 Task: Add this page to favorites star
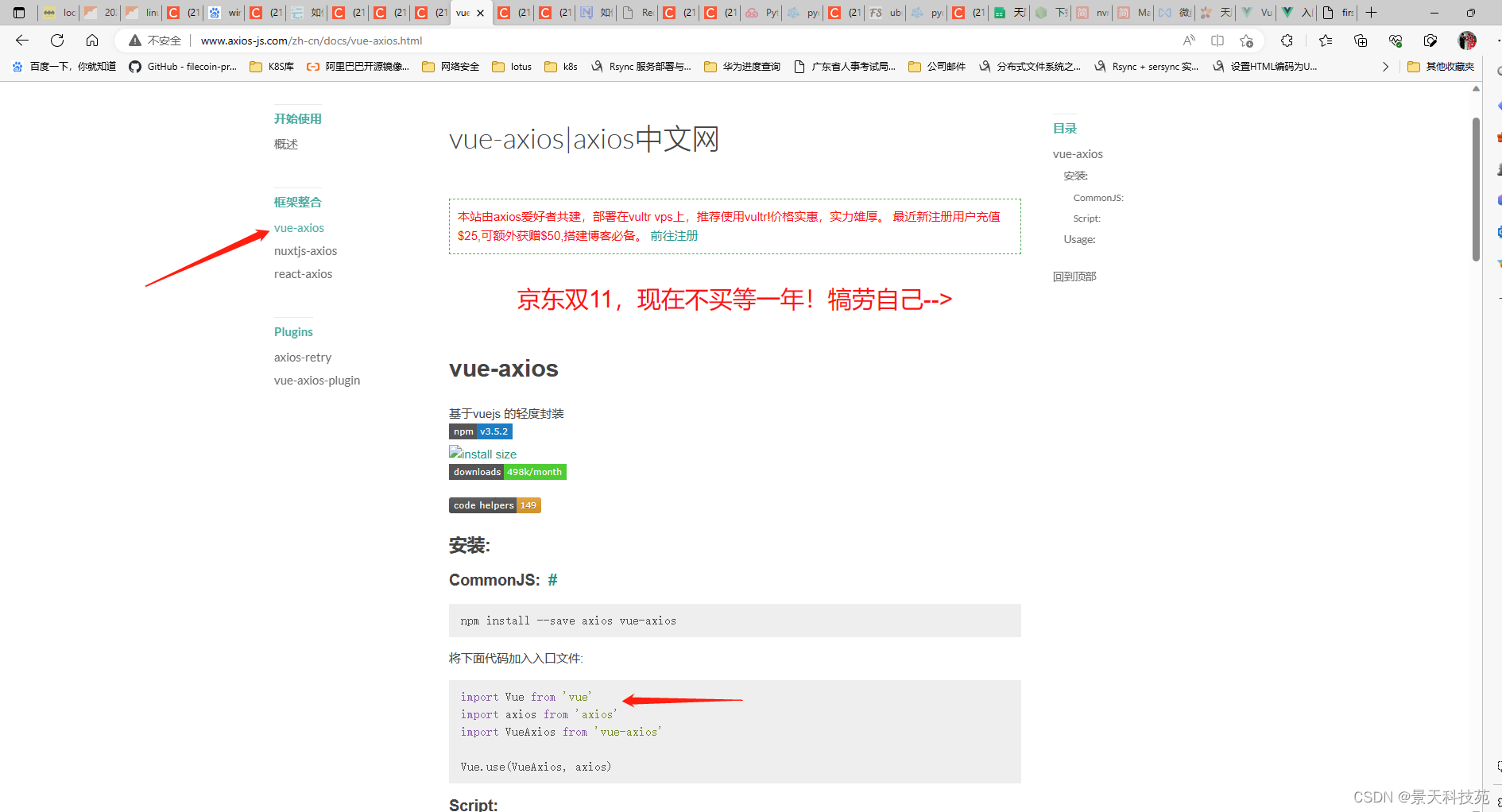point(1246,41)
